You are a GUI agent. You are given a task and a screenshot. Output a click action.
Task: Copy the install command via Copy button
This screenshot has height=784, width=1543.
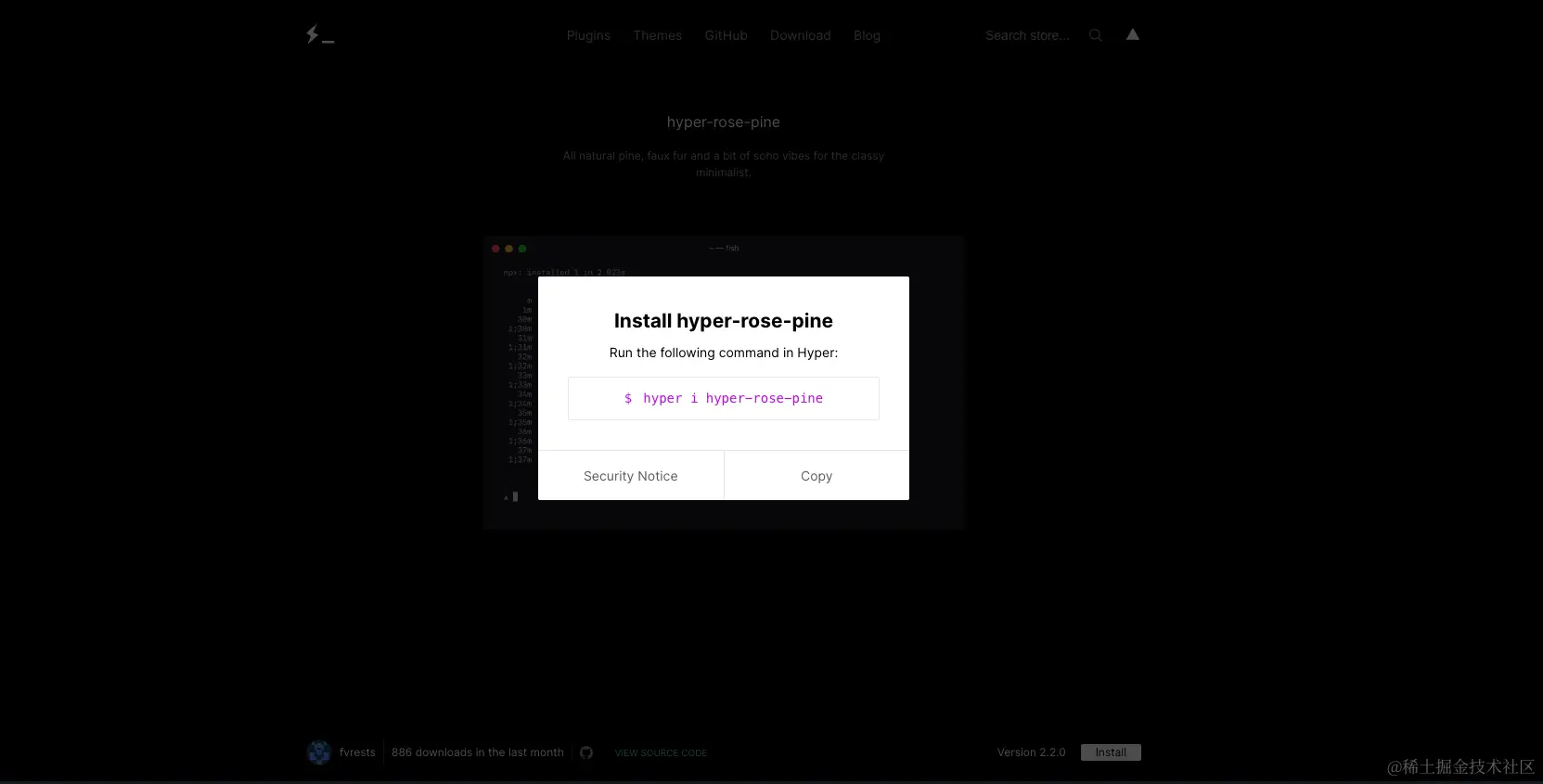point(817,476)
